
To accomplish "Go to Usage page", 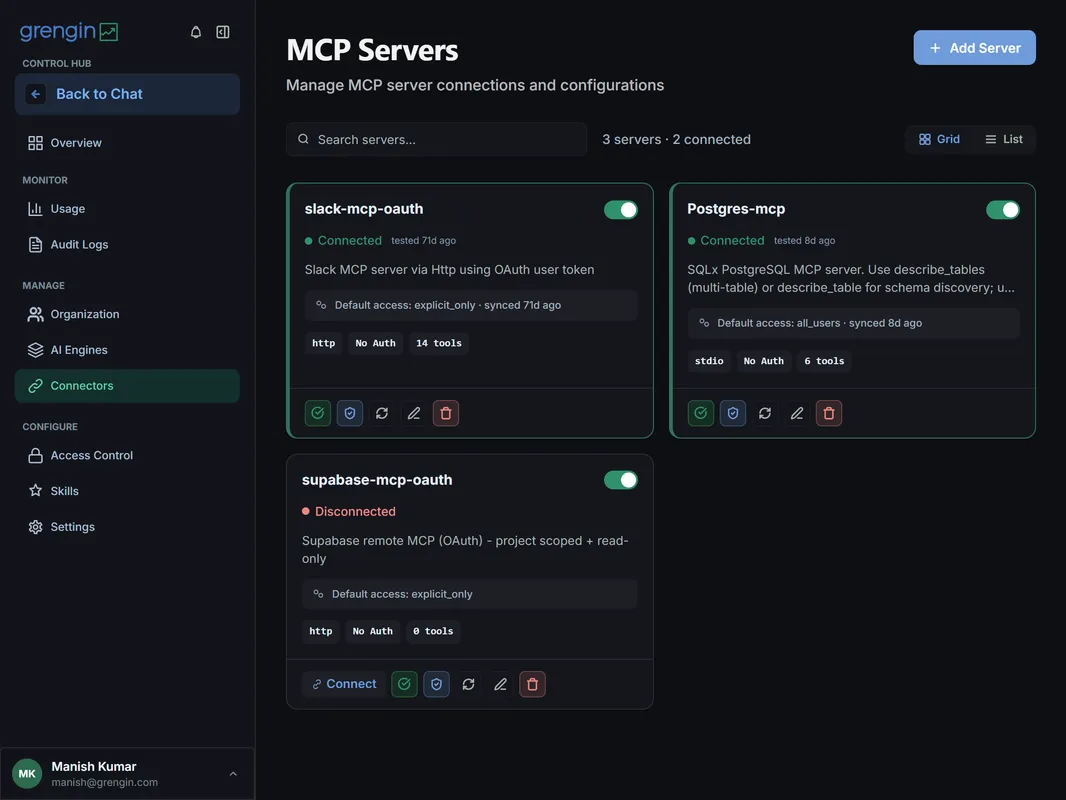I will (x=127, y=209).
